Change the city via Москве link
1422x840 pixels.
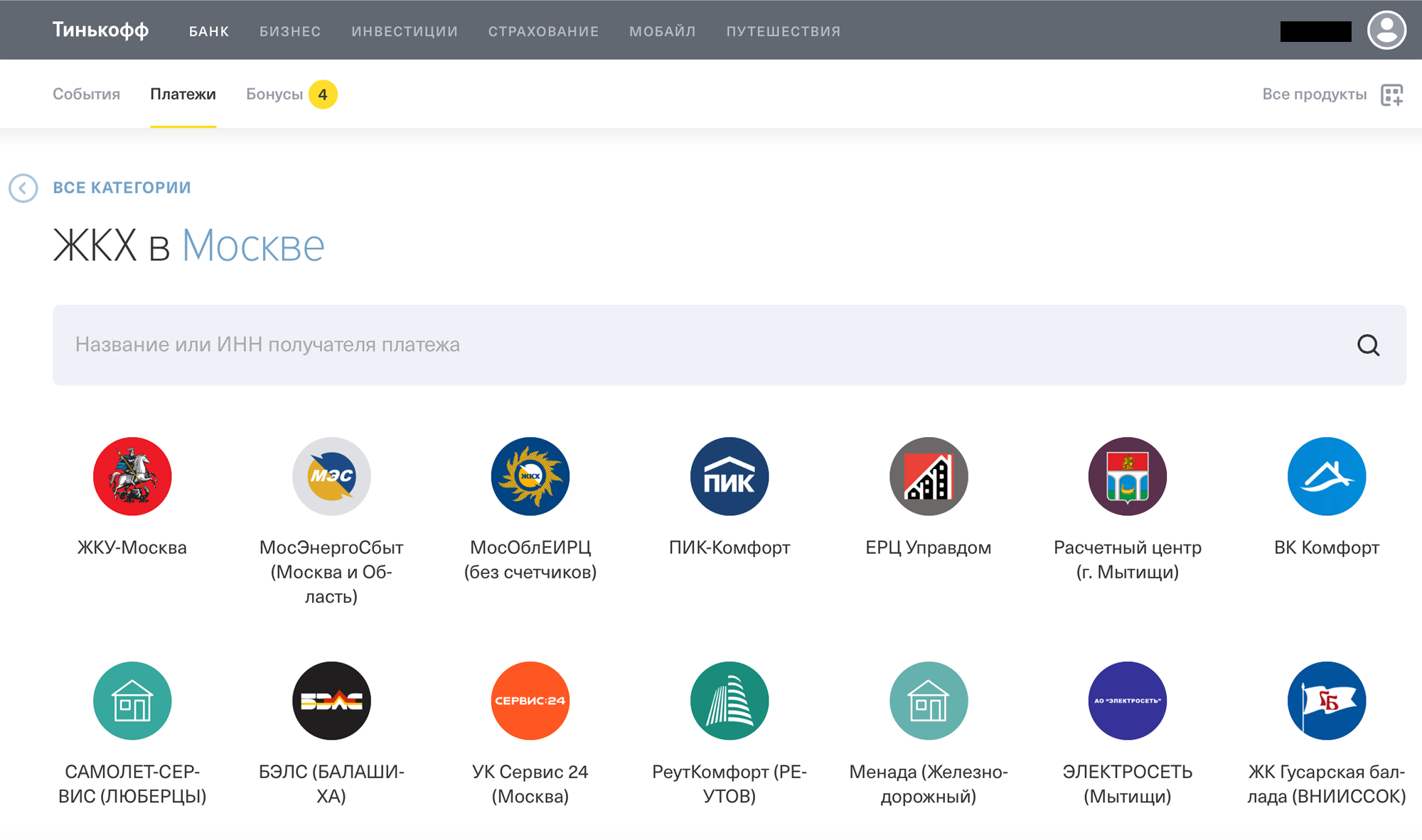pos(253,245)
